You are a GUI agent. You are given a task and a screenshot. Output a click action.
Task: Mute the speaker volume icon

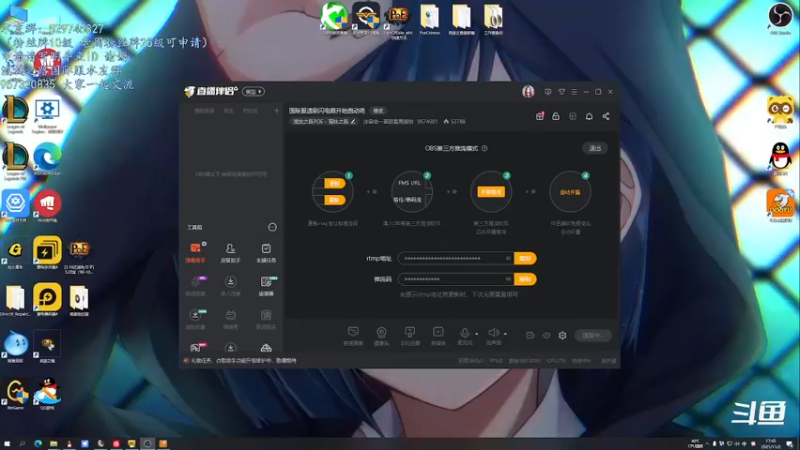pyautogui.click(x=493, y=333)
